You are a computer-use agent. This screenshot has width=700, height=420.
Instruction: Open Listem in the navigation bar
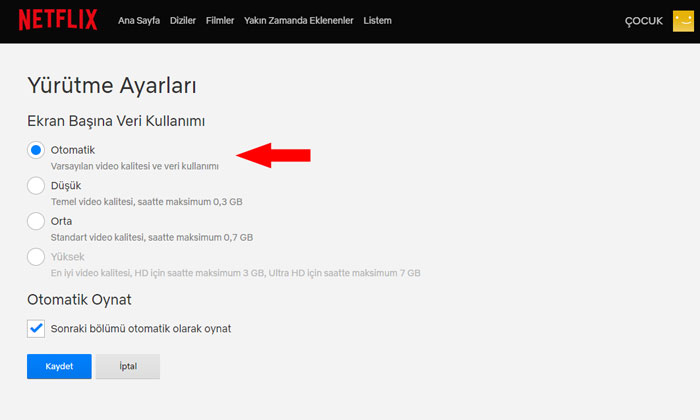377,21
